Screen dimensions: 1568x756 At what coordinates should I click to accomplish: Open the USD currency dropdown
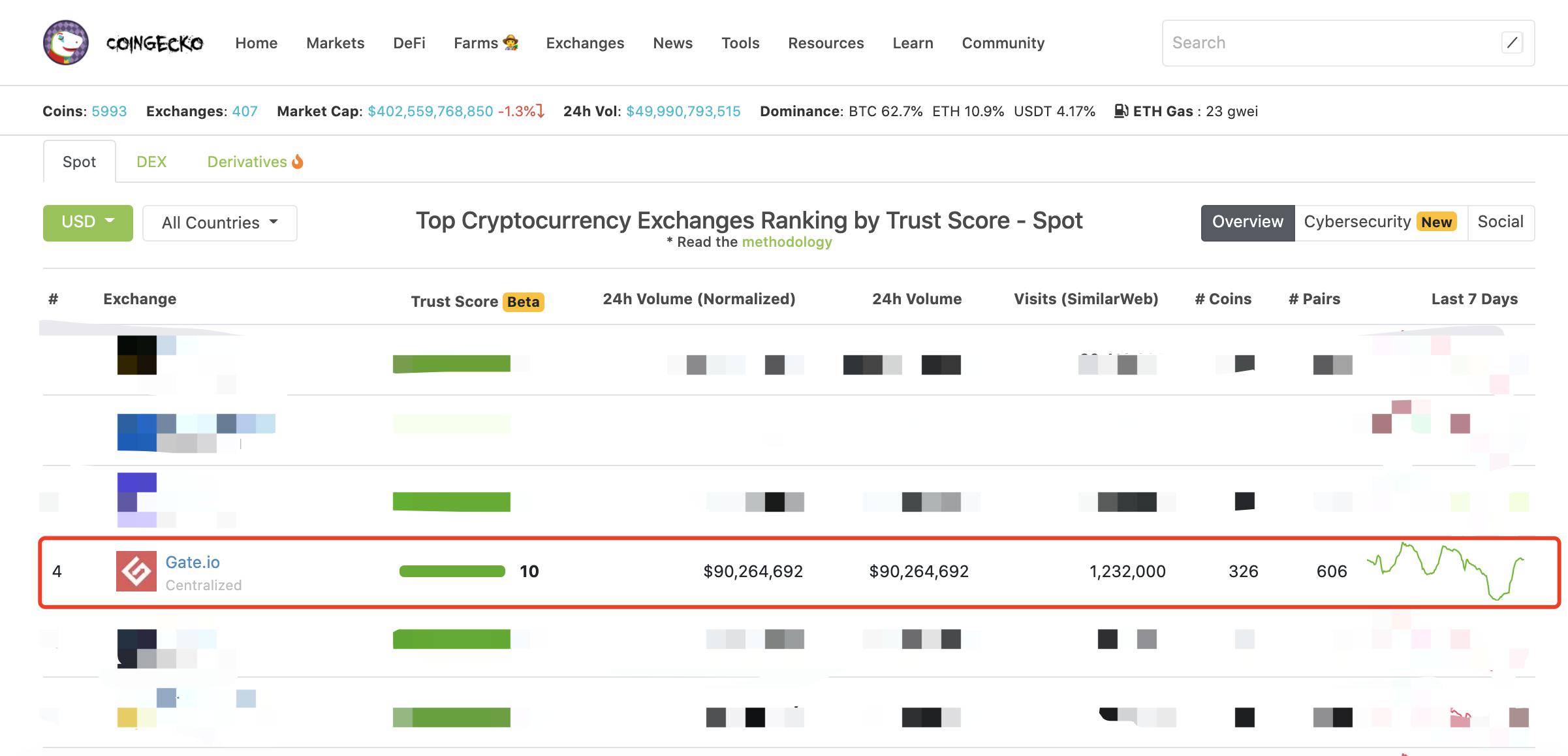[88, 223]
